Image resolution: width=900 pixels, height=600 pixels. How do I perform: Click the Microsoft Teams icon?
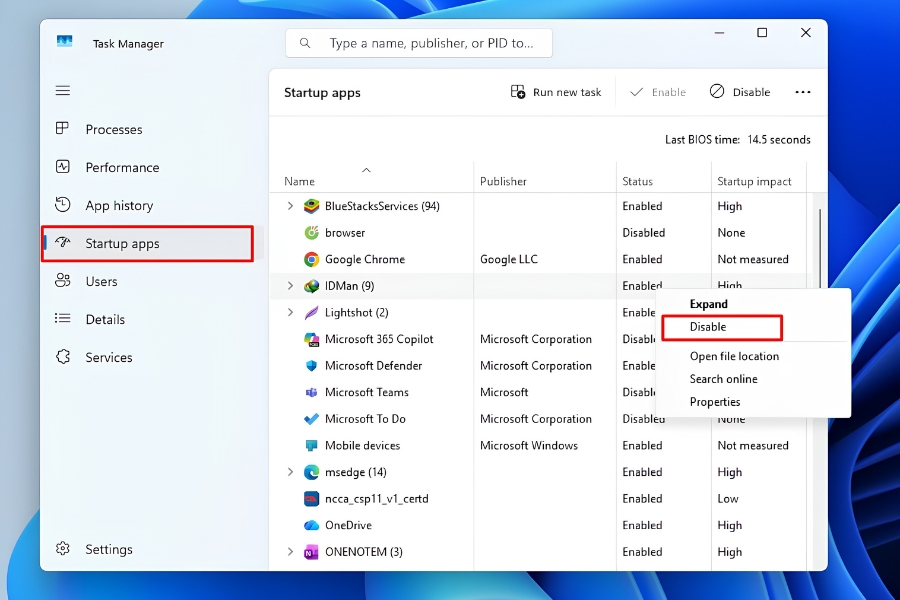click(x=311, y=392)
